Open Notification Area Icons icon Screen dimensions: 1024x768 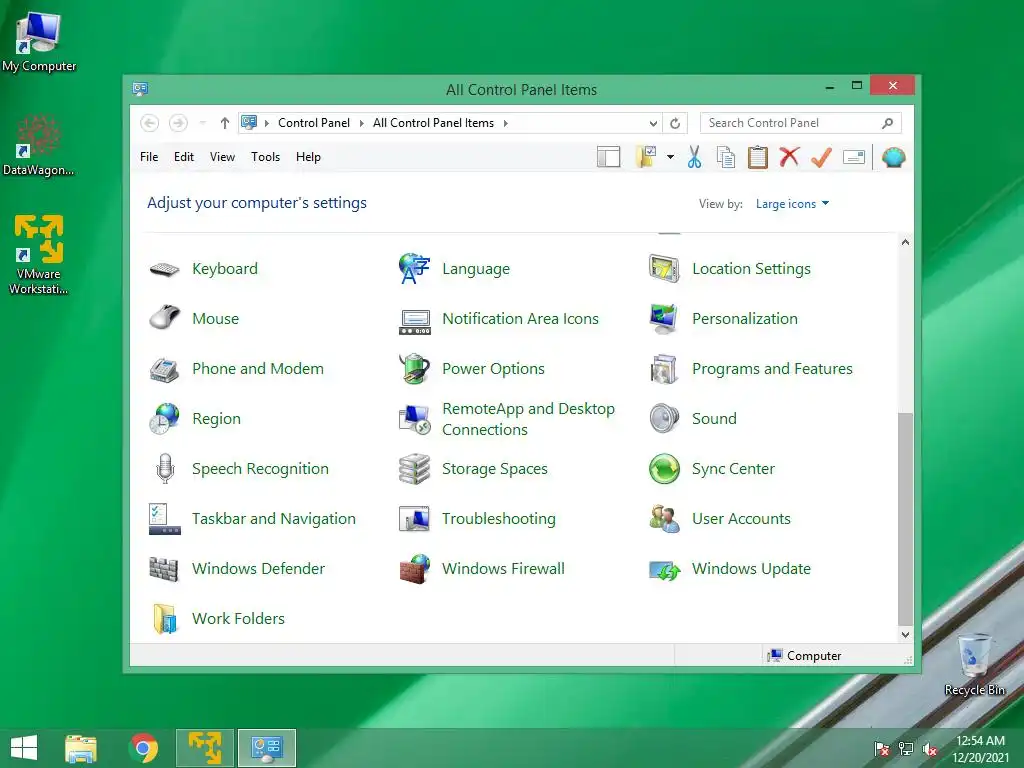[414, 321]
